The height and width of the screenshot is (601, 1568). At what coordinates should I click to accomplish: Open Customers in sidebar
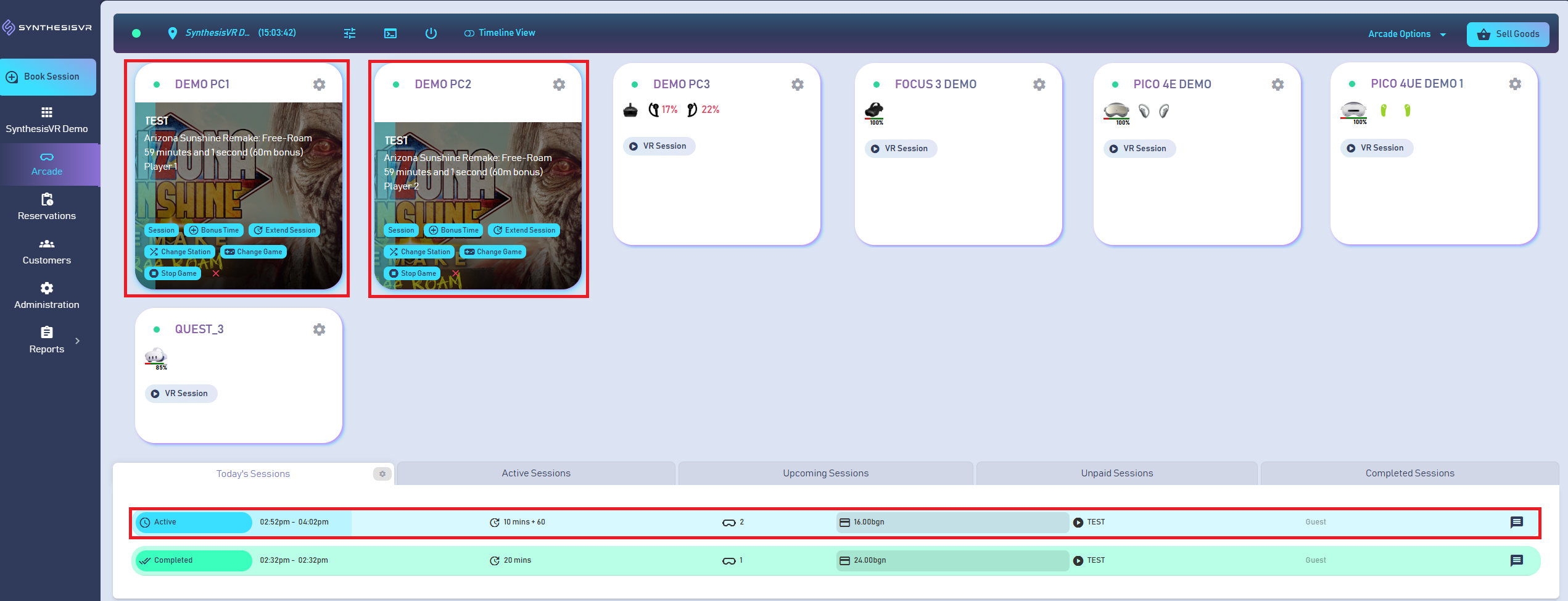coord(47,252)
